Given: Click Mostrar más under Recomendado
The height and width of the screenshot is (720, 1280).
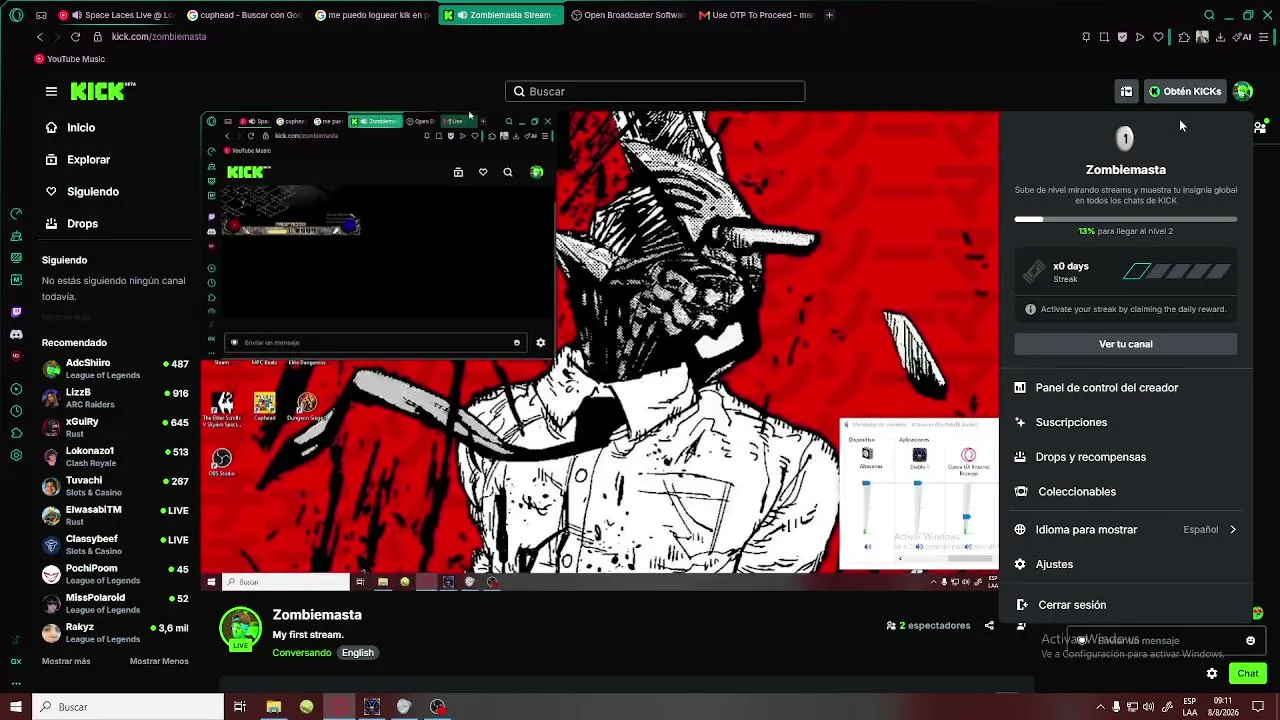Looking at the screenshot, I should pyautogui.click(x=66, y=661).
